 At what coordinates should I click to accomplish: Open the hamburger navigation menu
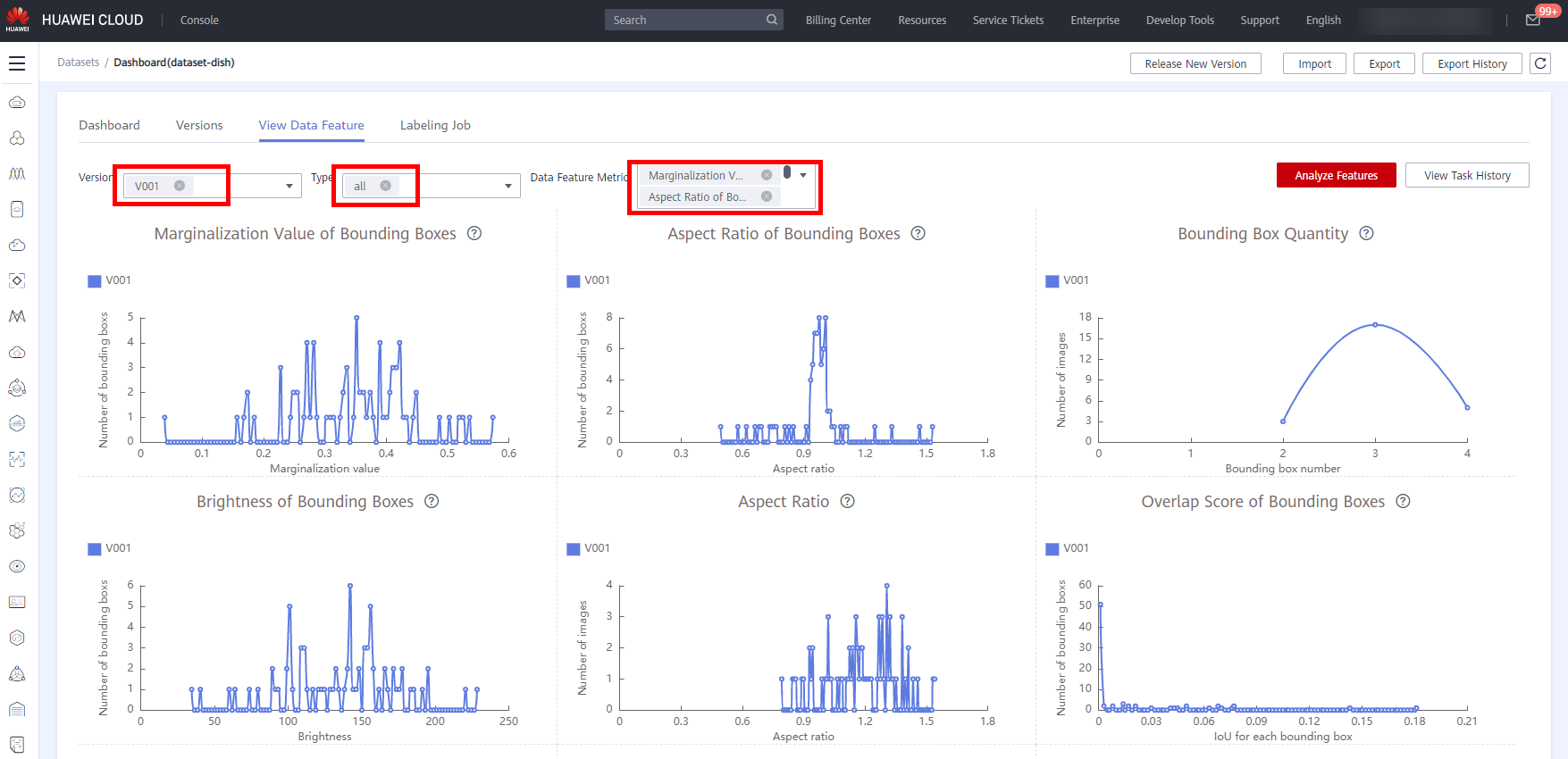(x=17, y=63)
